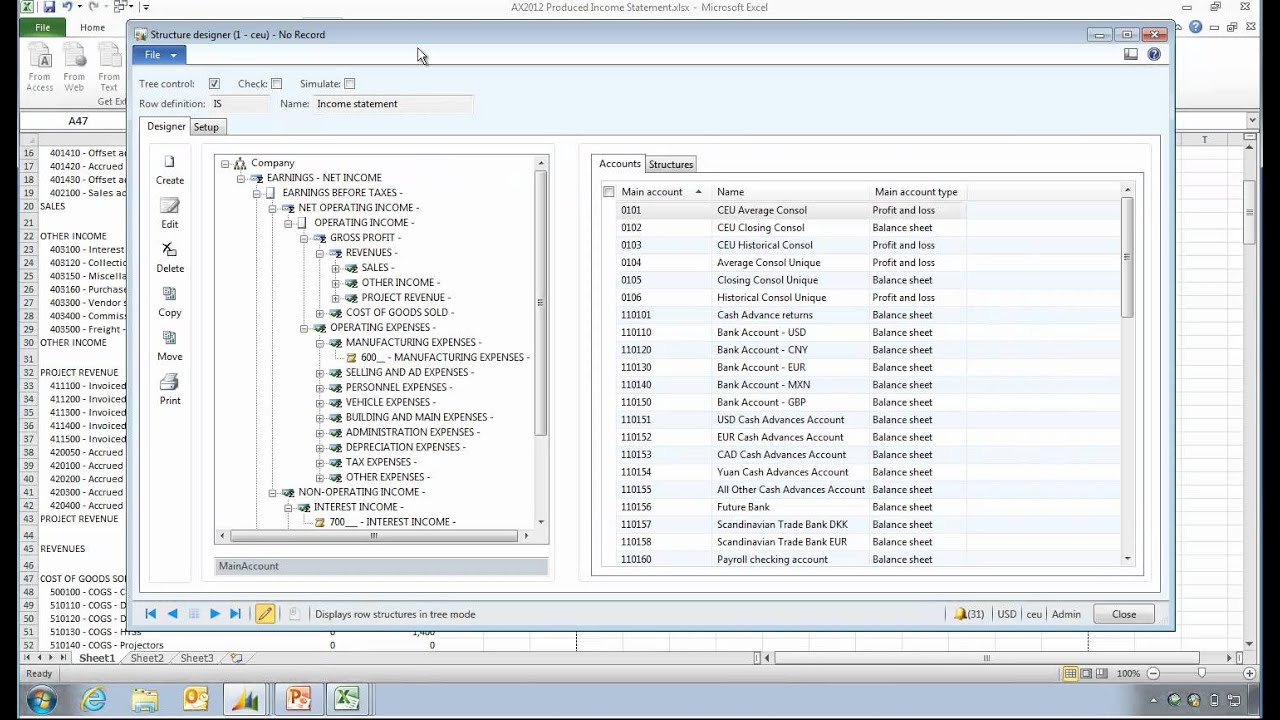Viewport: 1280px width, 720px height.
Task: Sort by Name column header
Action: point(790,192)
